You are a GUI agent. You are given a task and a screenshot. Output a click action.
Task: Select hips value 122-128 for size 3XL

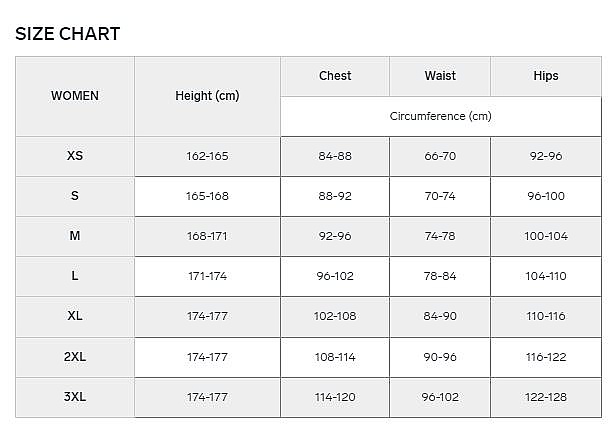pyautogui.click(x=546, y=397)
